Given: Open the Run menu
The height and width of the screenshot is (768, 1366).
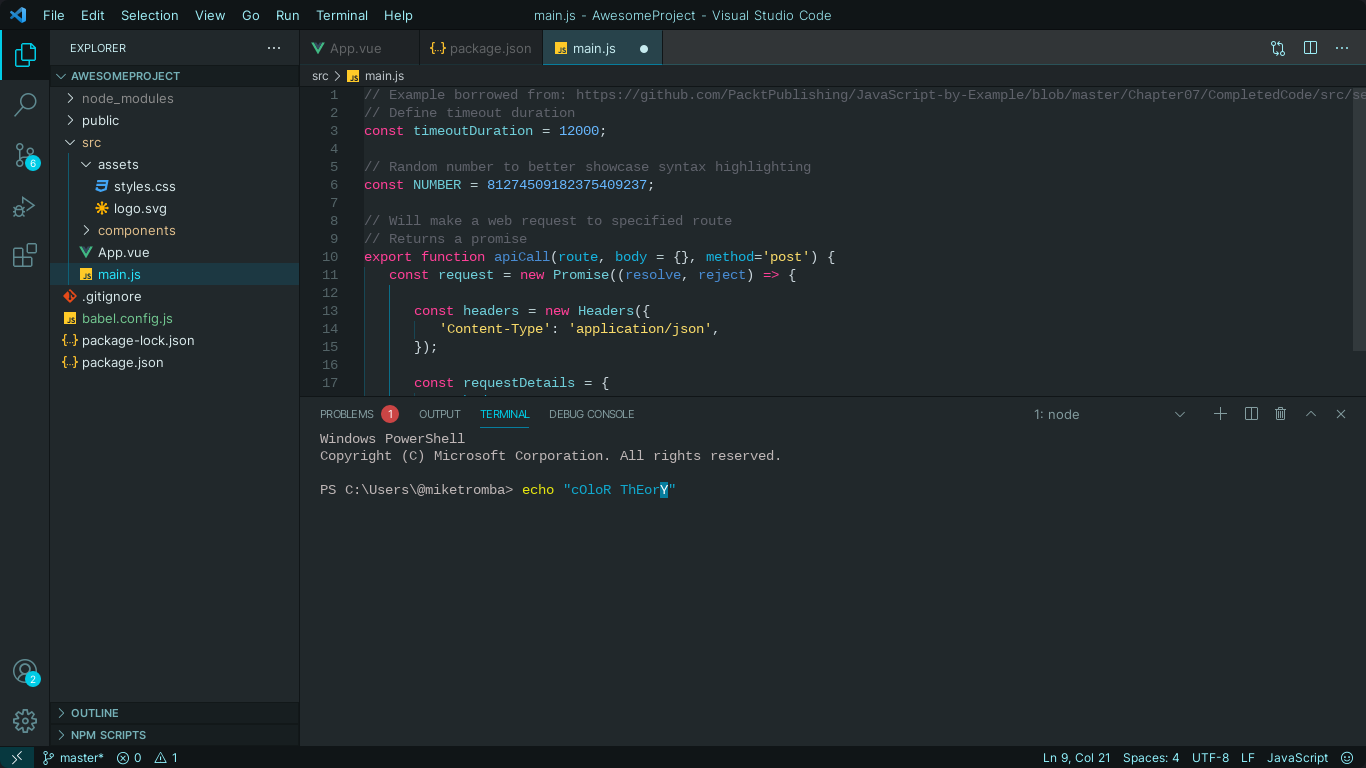Looking at the screenshot, I should [x=288, y=15].
